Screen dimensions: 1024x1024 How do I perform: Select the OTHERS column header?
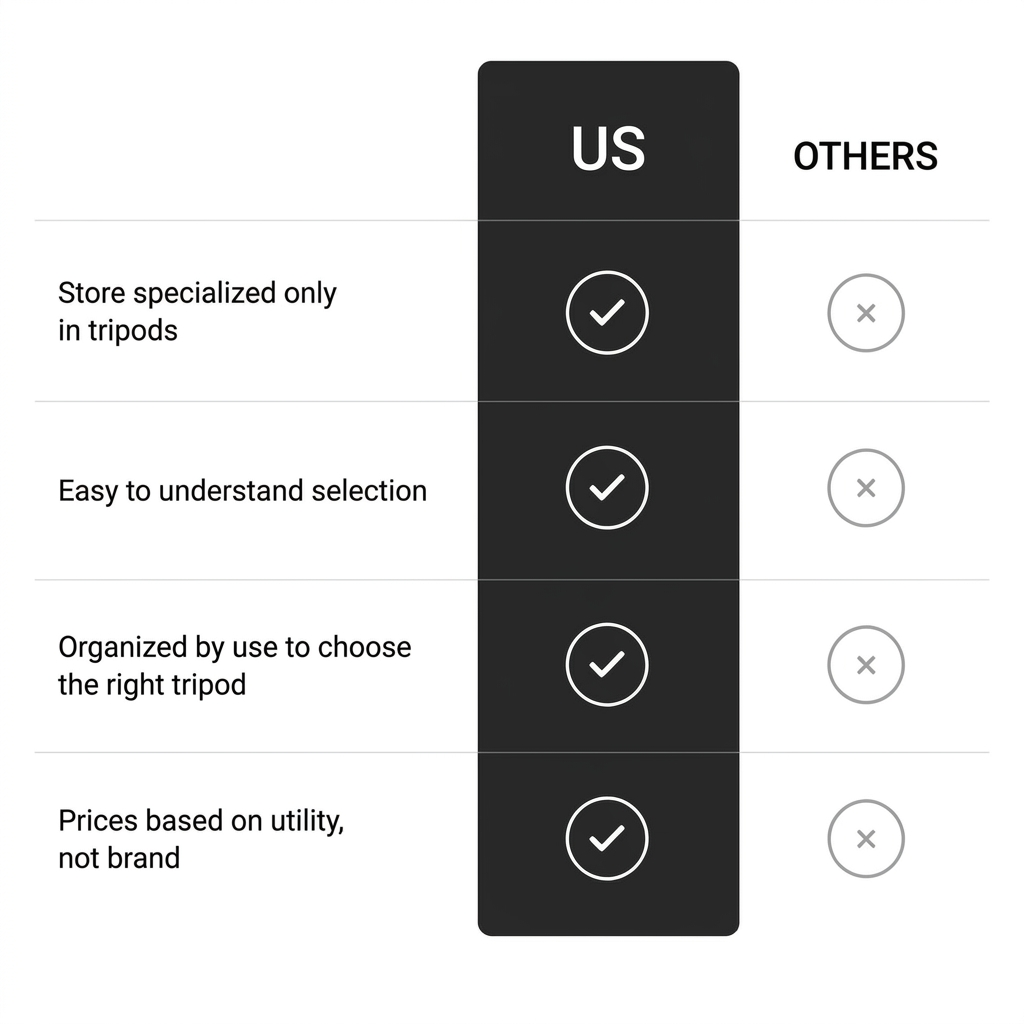pyautogui.click(x=865, y=157)
